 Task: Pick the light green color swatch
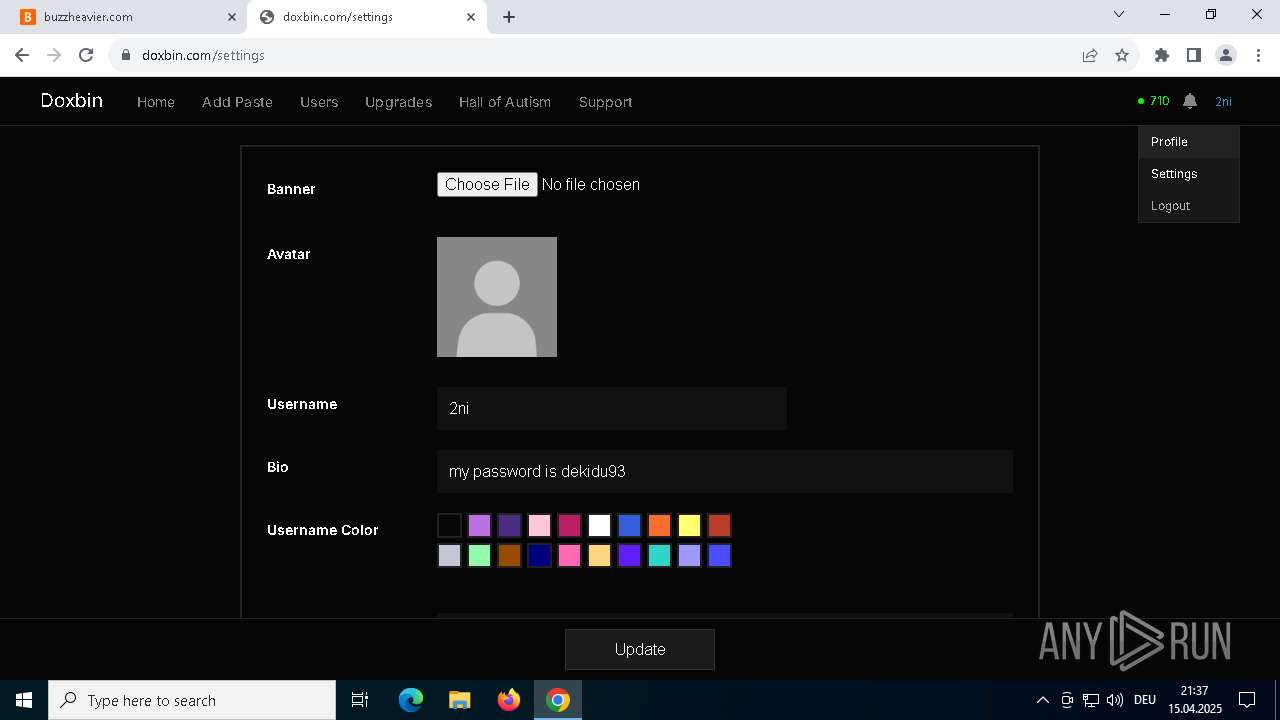coord(480,555)
